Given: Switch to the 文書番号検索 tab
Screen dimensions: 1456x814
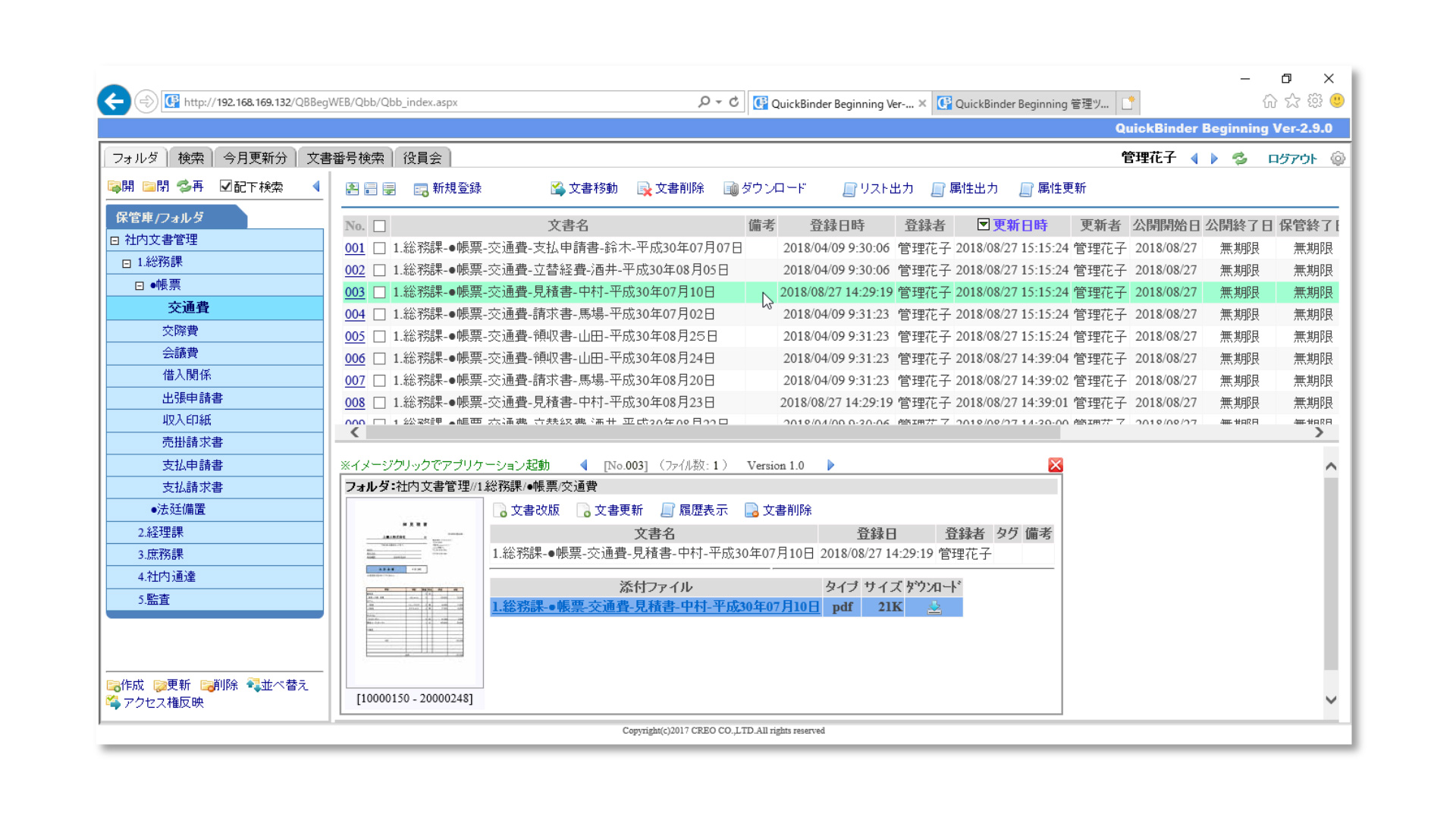Looking at the screenshot, I should tap(346, 158).
